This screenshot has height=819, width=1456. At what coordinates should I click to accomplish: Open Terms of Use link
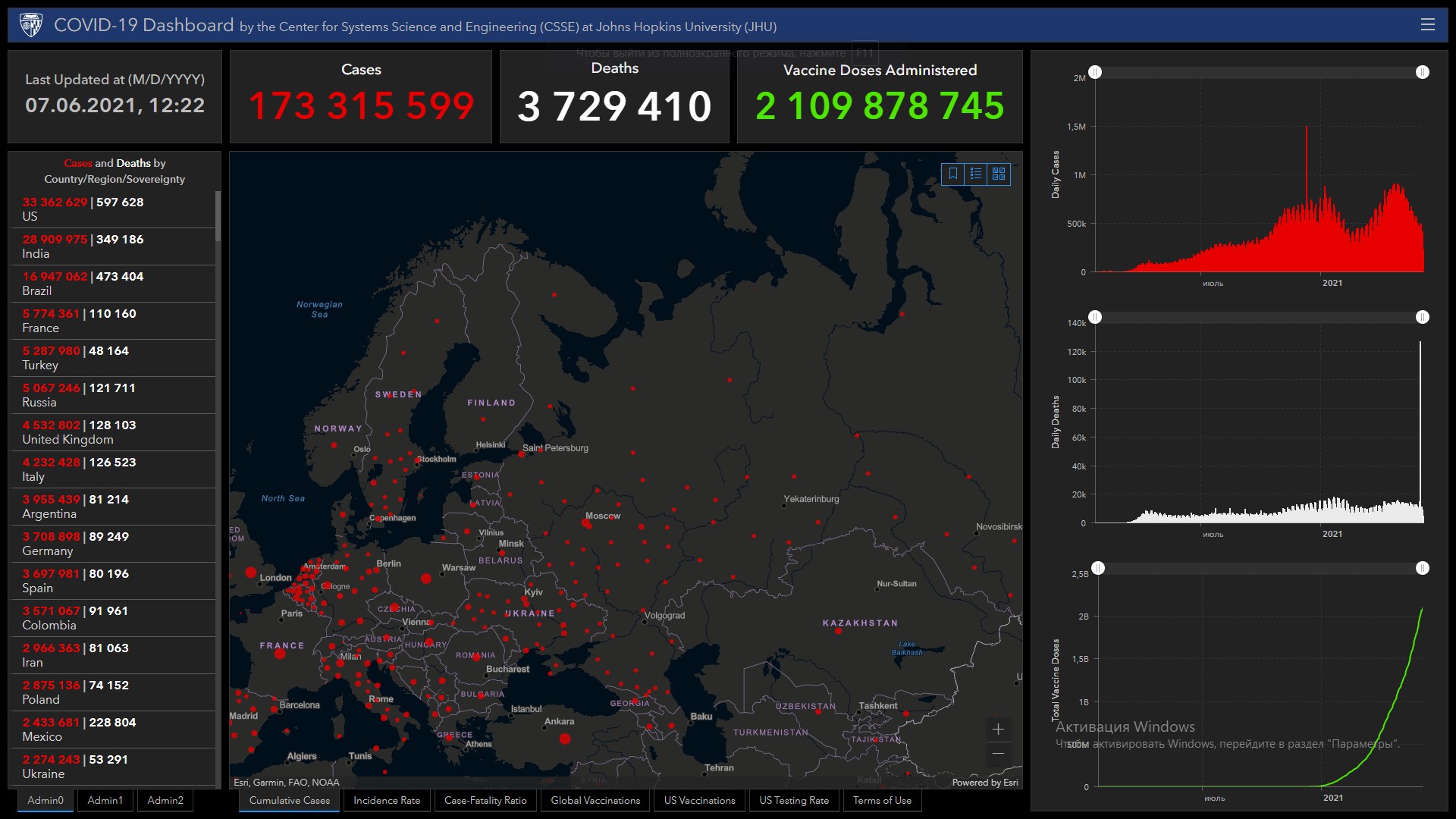pos(882,800)
